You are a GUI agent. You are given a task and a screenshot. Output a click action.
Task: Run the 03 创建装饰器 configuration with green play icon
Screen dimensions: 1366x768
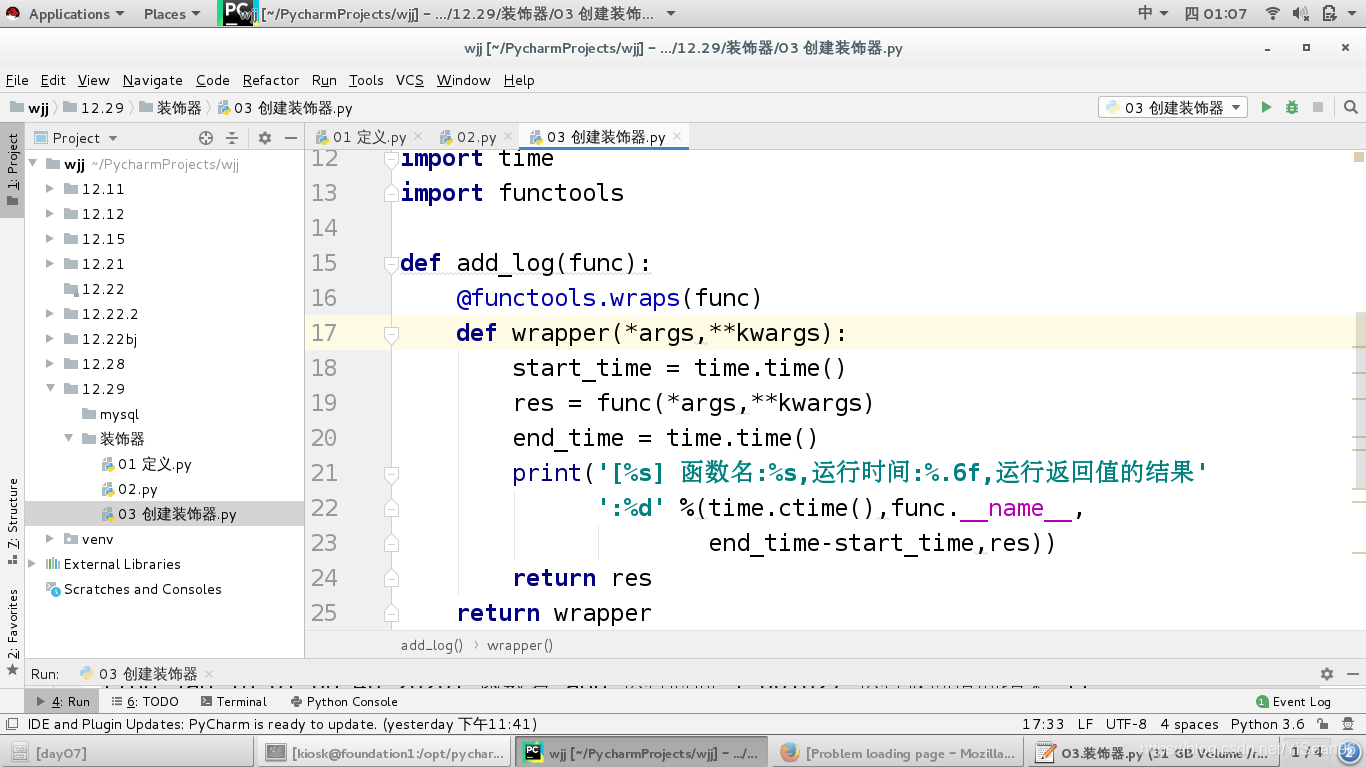pyautogui.click(x=1266, y=107)
